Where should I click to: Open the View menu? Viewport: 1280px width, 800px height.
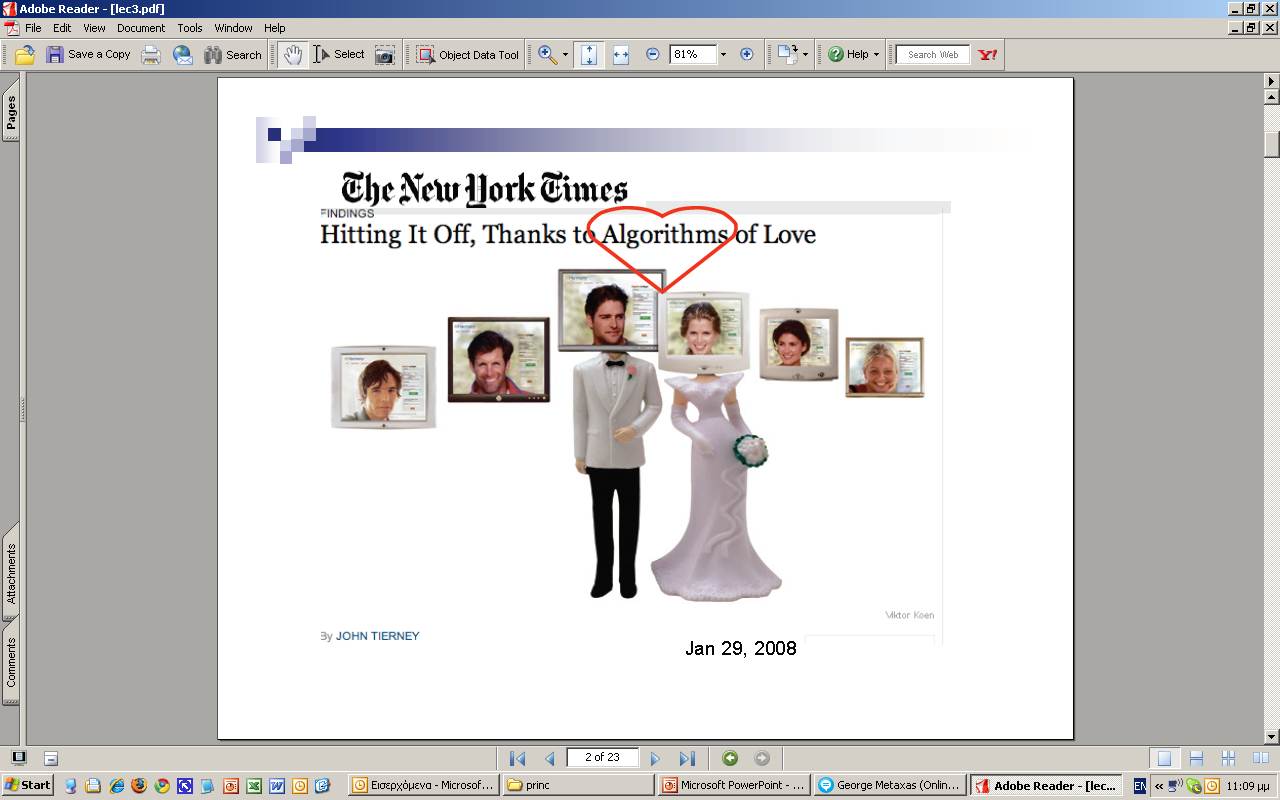94,28
